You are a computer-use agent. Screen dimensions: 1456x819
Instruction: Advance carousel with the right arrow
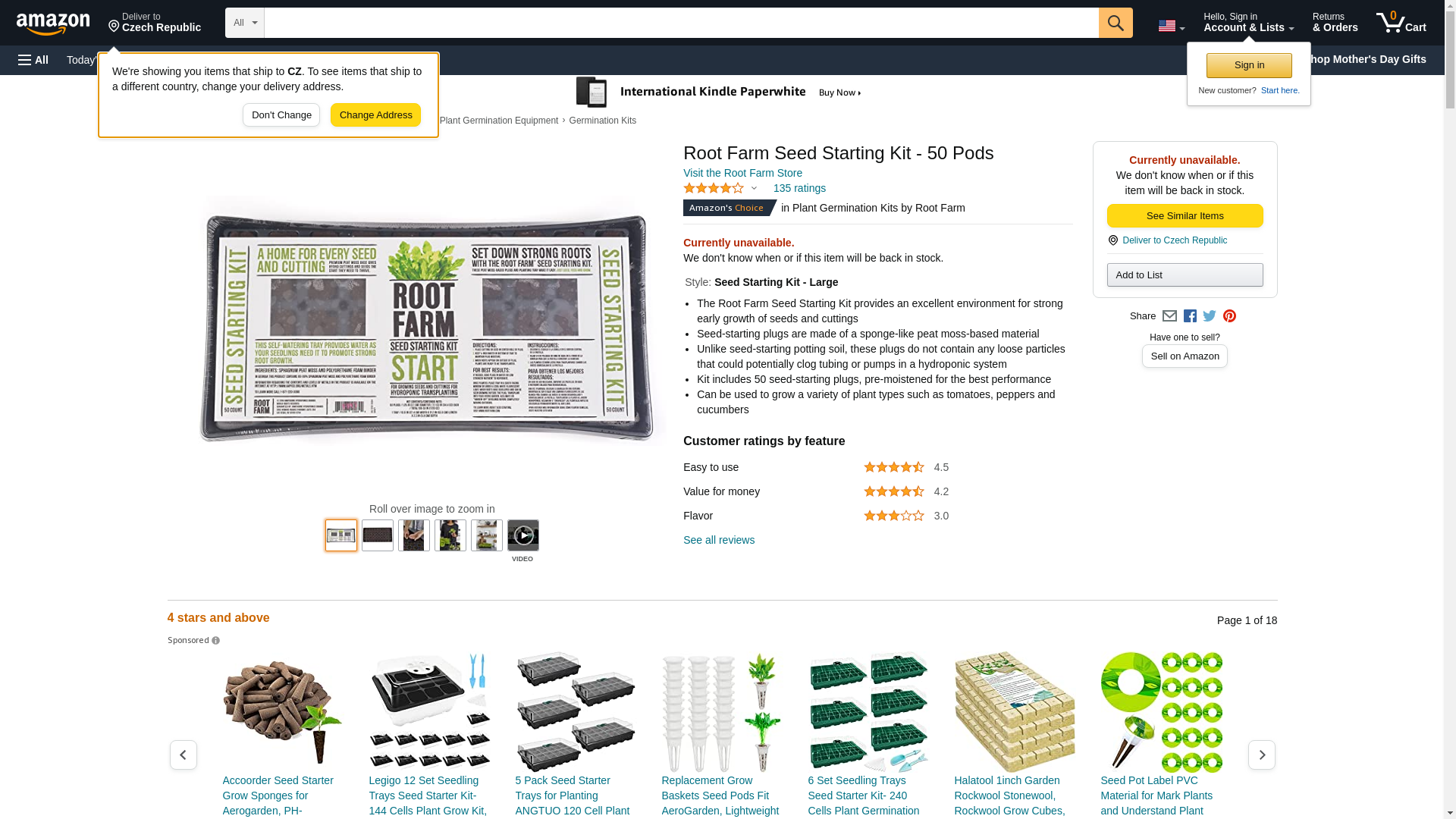[x=1261, y=755]
